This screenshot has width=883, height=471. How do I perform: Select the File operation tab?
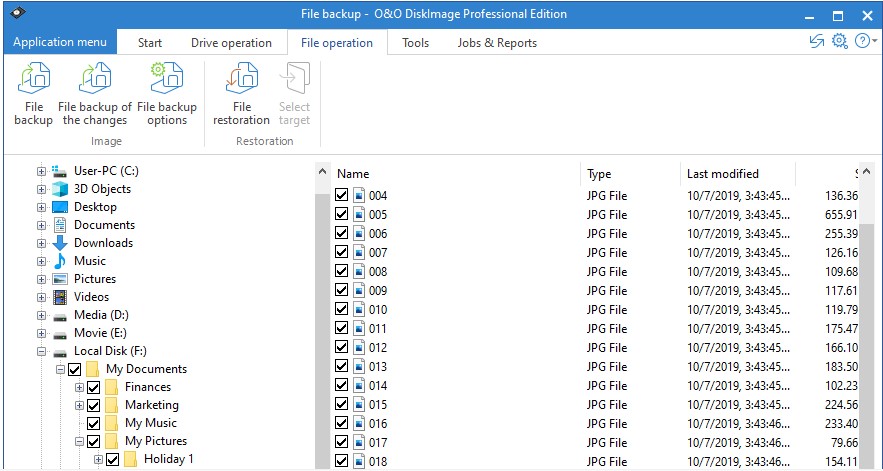tap(337, 43)
